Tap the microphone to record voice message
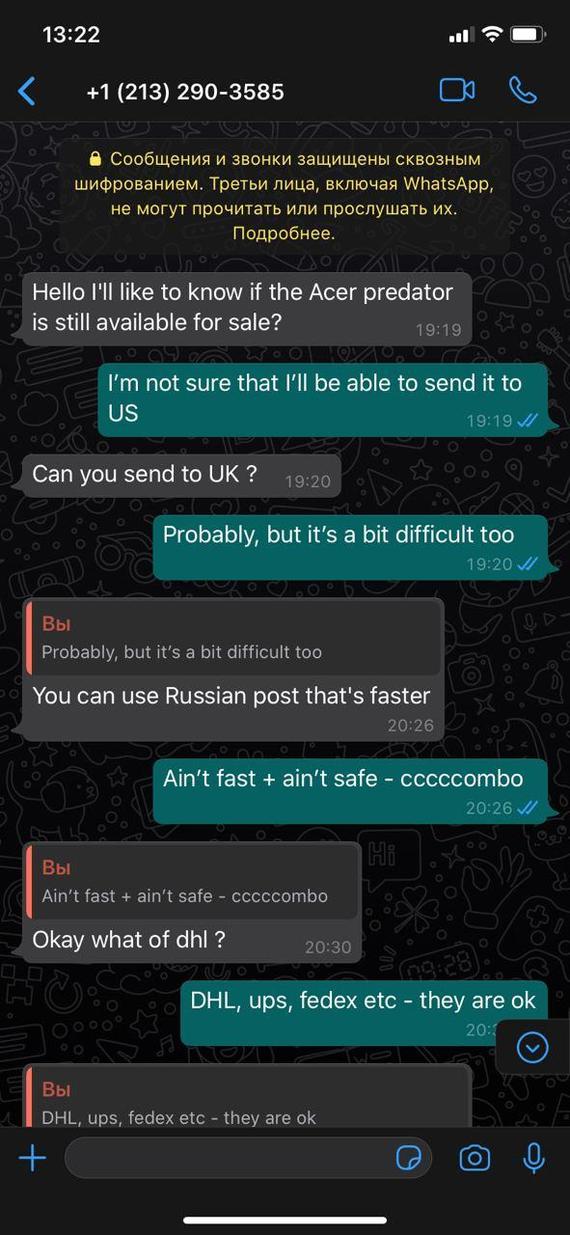Viewport: 570px width, 1235px height. [534, 1159]
